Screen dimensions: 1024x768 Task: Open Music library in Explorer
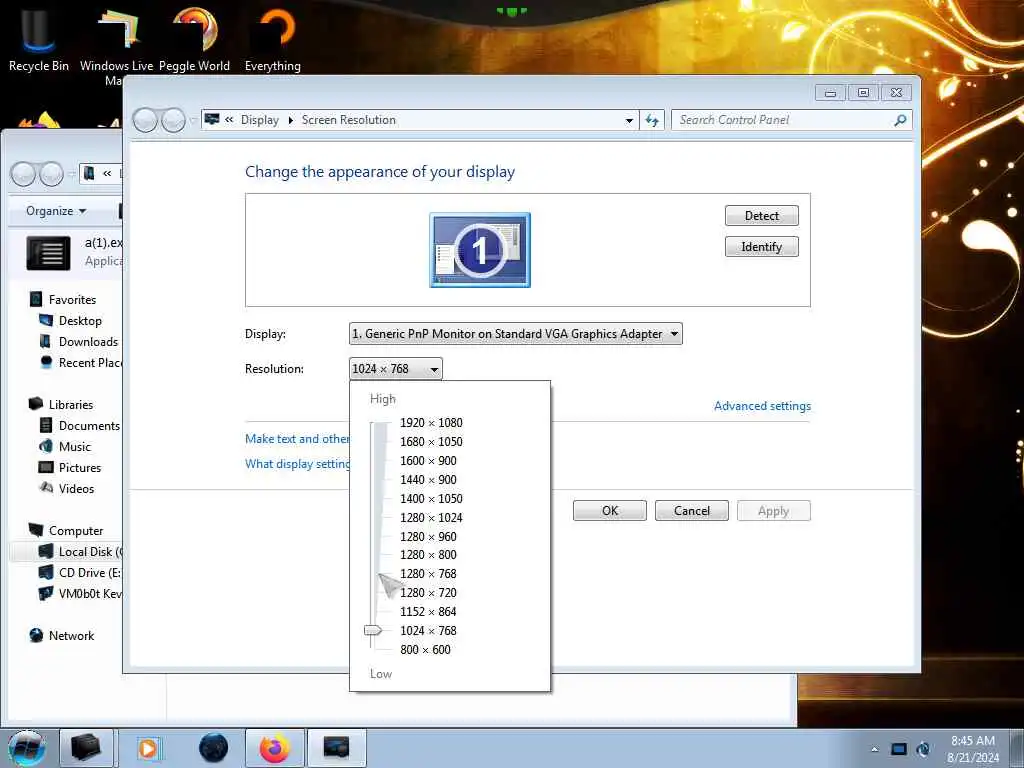pos(65,447)
